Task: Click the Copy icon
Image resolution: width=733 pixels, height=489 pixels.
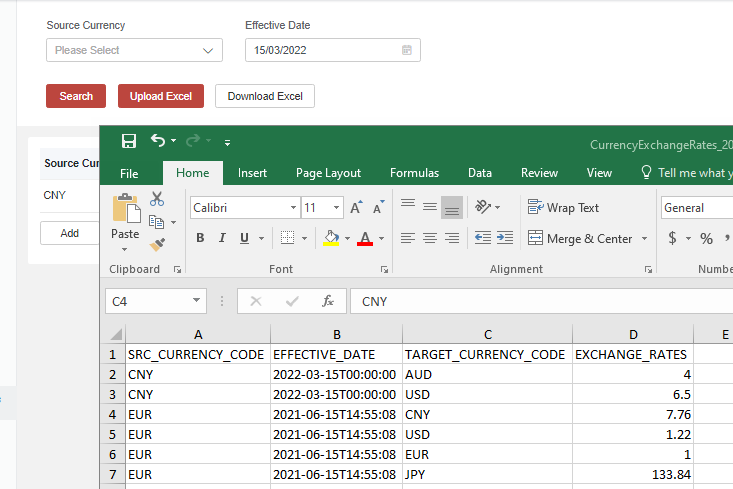Action: point(157,222)
